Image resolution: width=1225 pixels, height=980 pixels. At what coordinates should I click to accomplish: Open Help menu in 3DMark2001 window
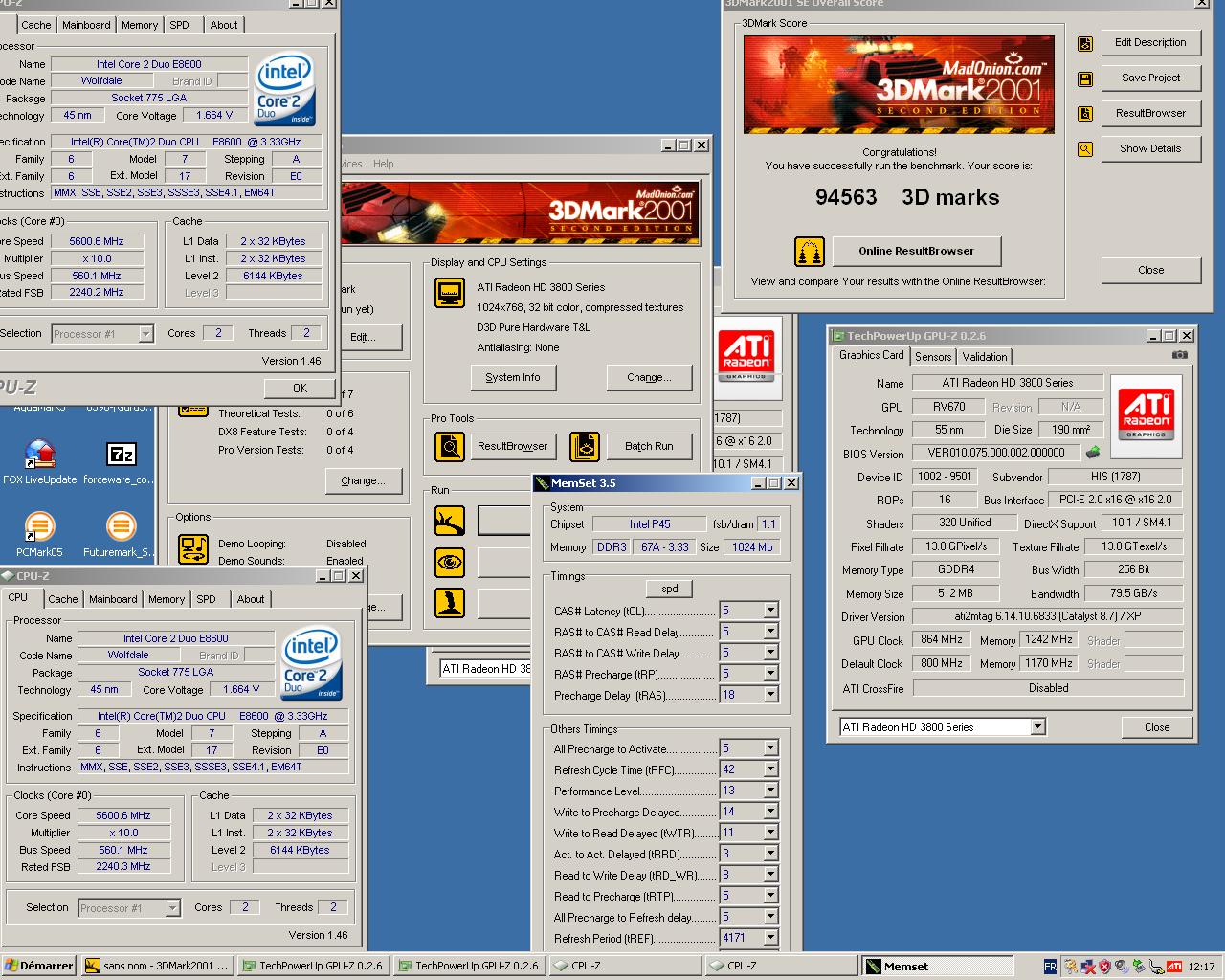coord(383,164)
